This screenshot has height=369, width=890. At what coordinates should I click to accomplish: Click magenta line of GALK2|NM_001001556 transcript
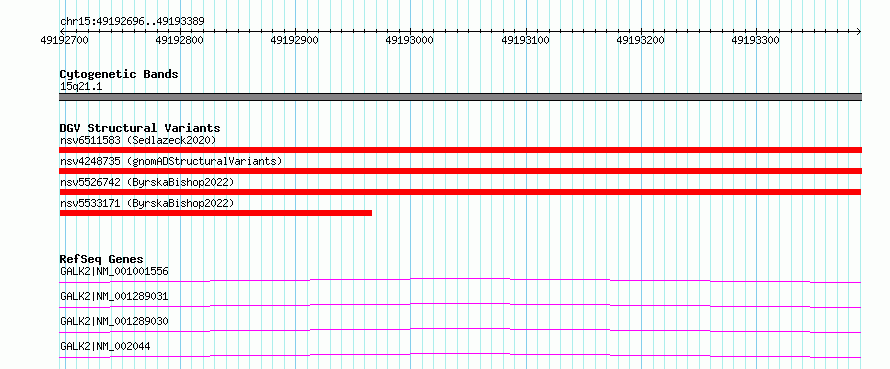coord(460,280)
